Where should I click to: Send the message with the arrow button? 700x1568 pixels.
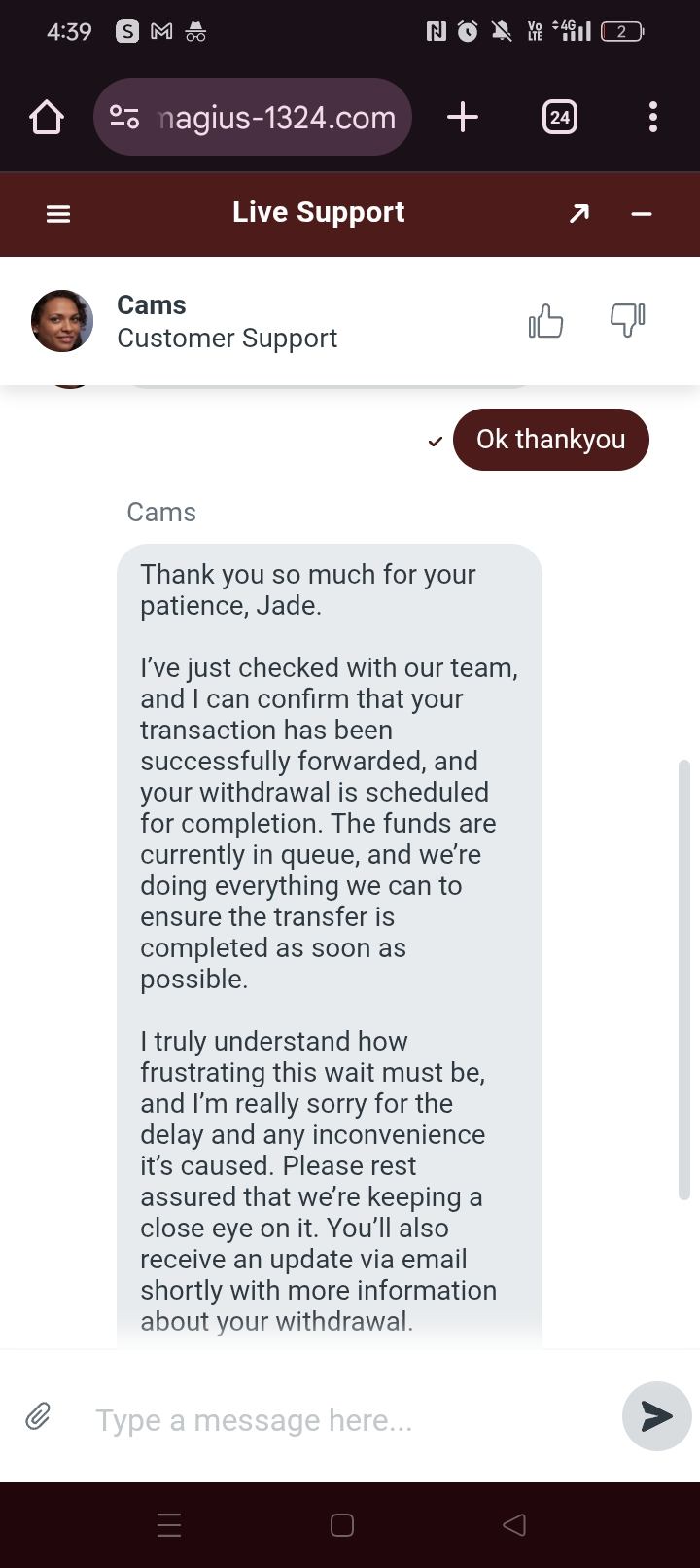tap(656, 1416)
